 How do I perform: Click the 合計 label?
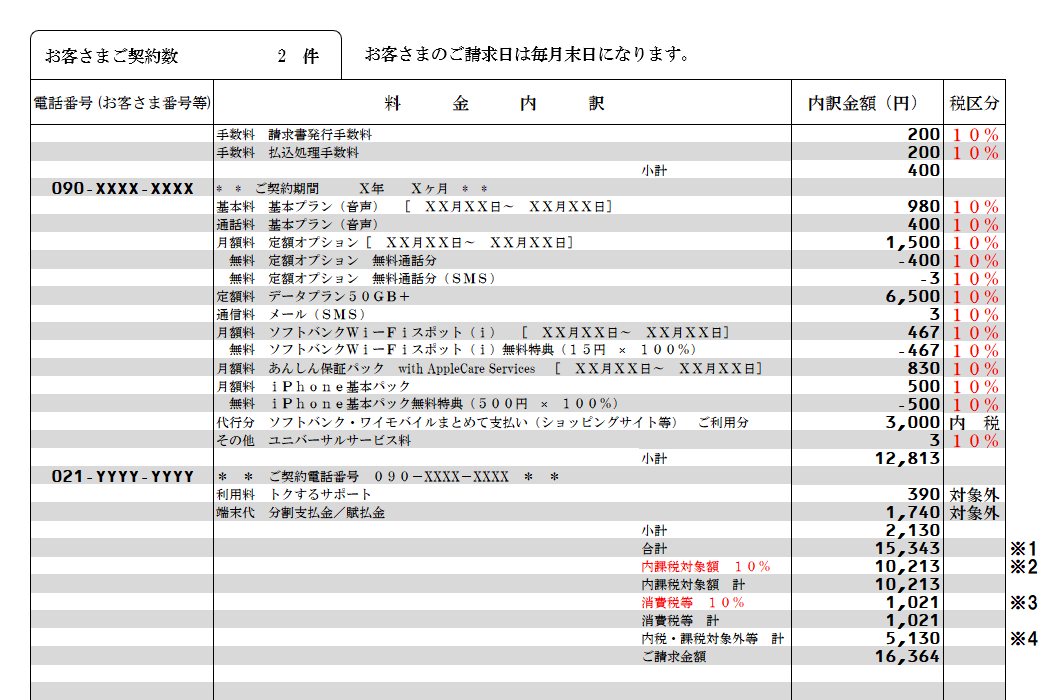(x=654, y=549)
